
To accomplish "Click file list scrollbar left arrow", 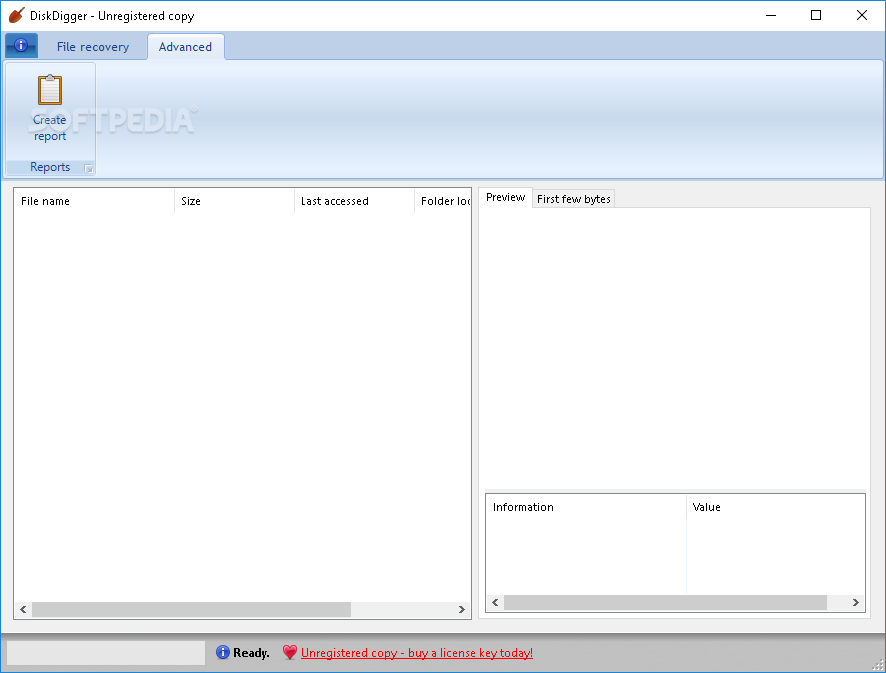I will (x=23, y=609).
